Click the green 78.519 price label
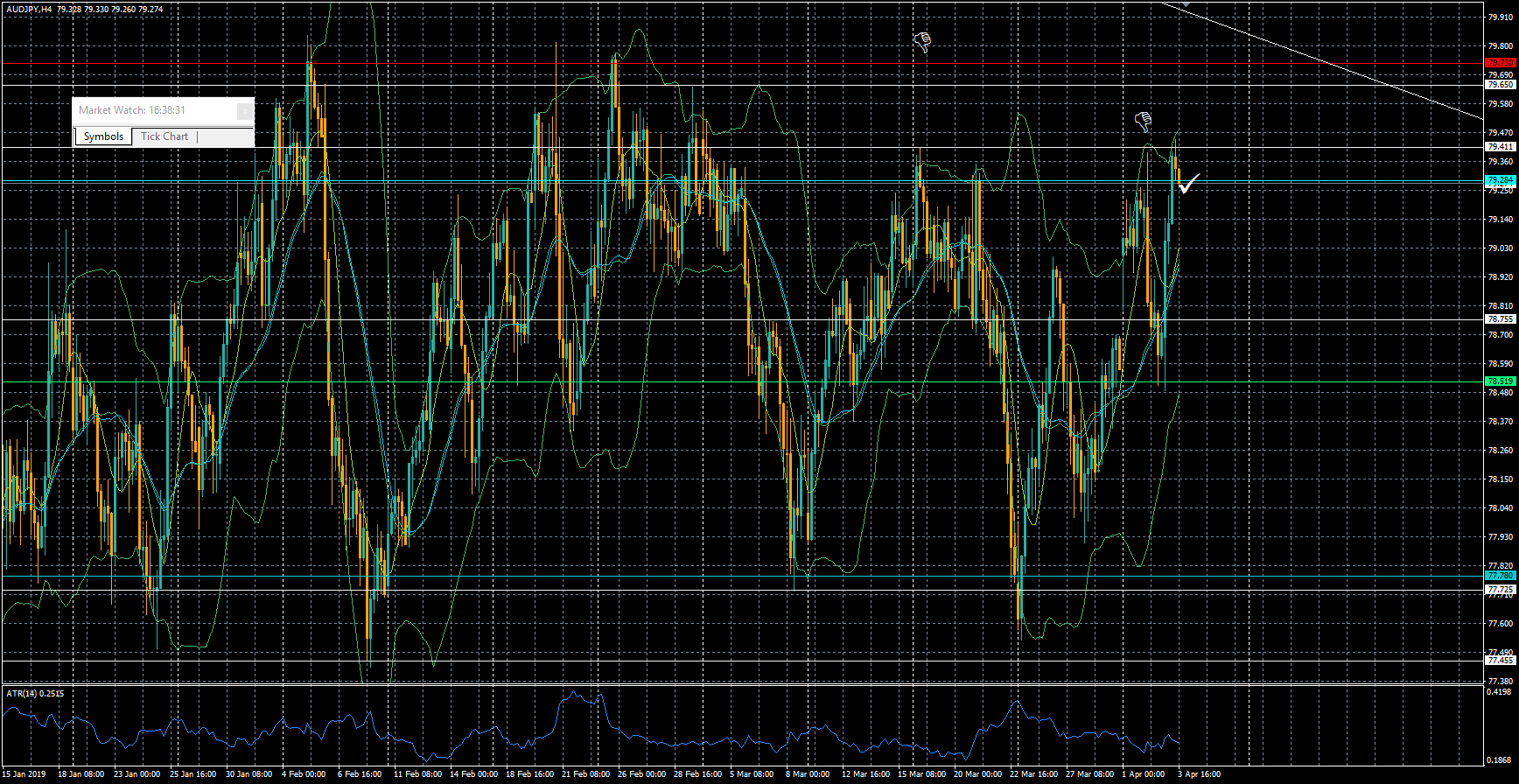 click(1500, 381)
